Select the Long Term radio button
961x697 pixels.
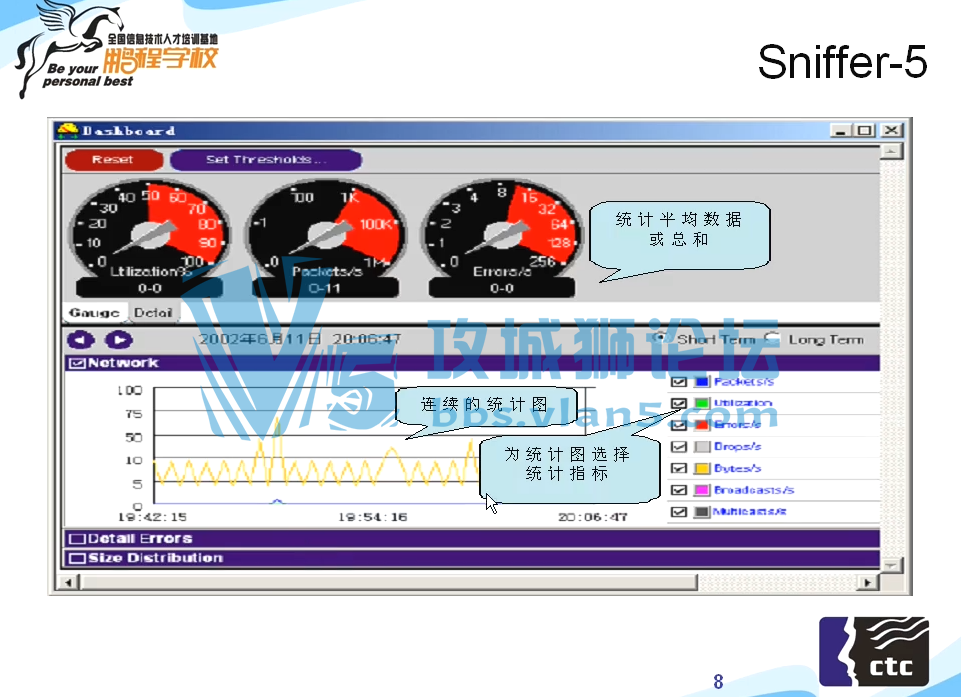click(772, 338)
